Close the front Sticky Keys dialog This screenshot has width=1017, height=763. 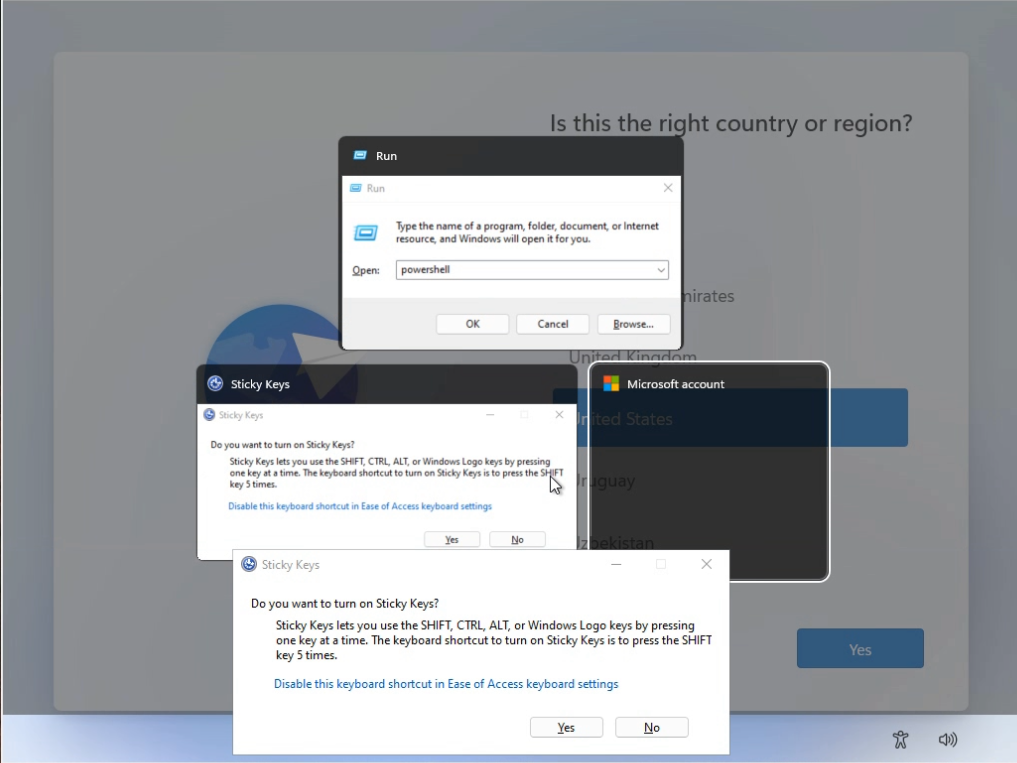[x=706, y=564]
